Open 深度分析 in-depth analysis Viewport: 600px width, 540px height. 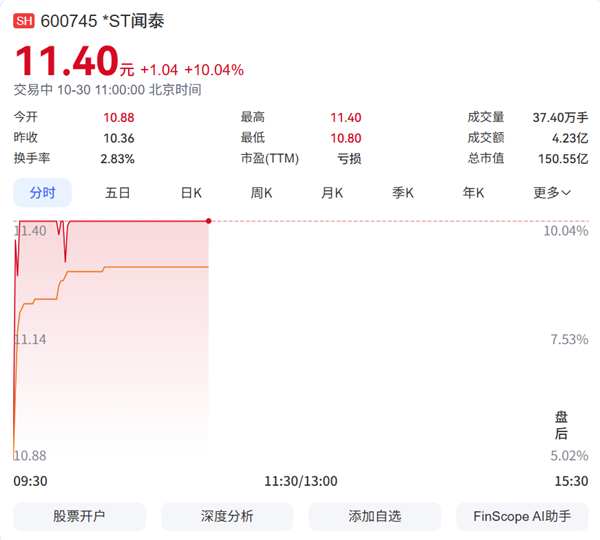(x=227, y=516)
